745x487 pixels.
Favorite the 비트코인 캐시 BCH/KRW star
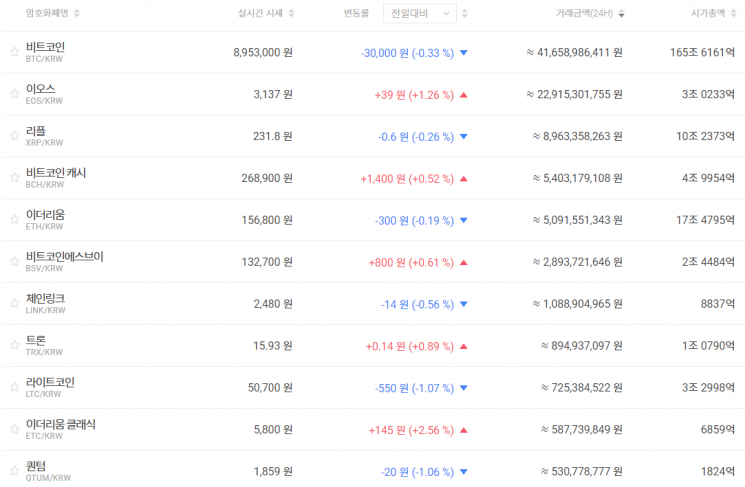[14, 177]
